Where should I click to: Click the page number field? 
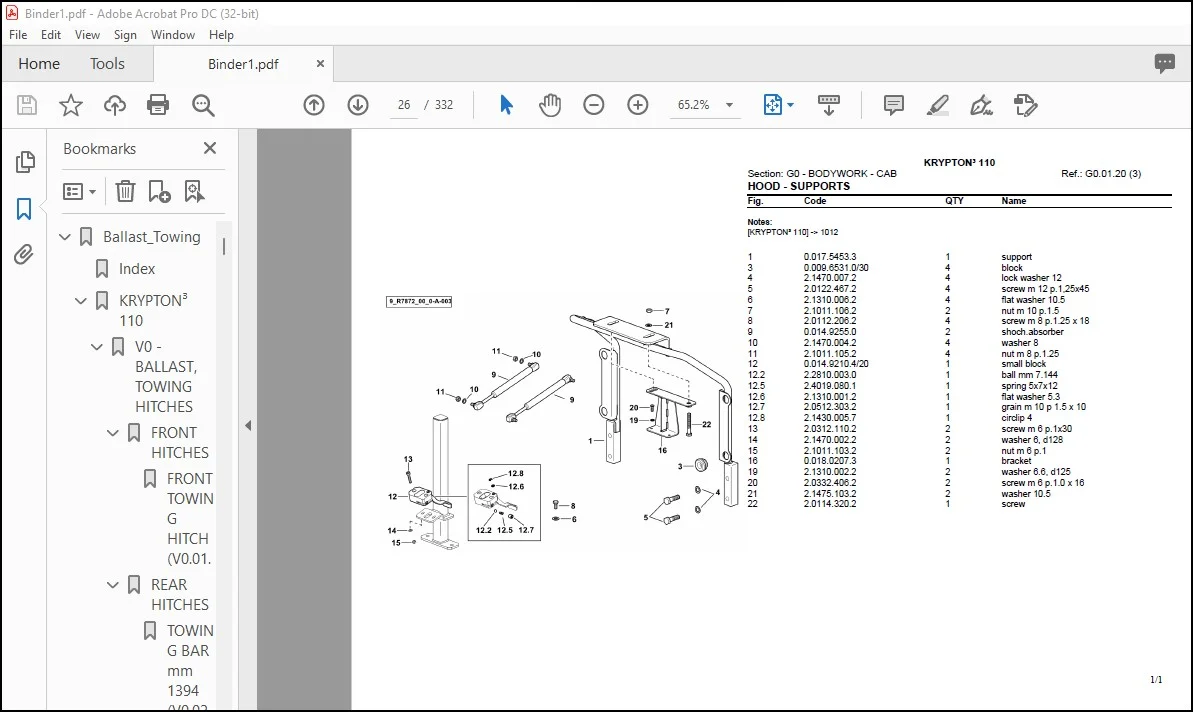(404, 105)
